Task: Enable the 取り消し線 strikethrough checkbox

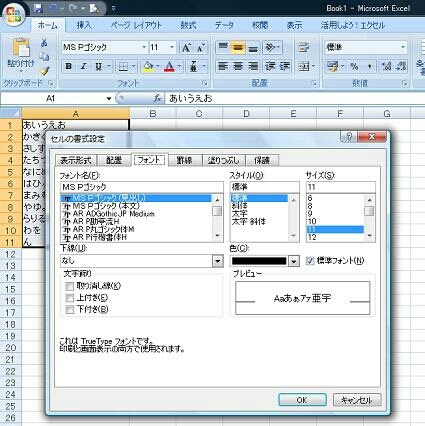Action: [70, 286]
